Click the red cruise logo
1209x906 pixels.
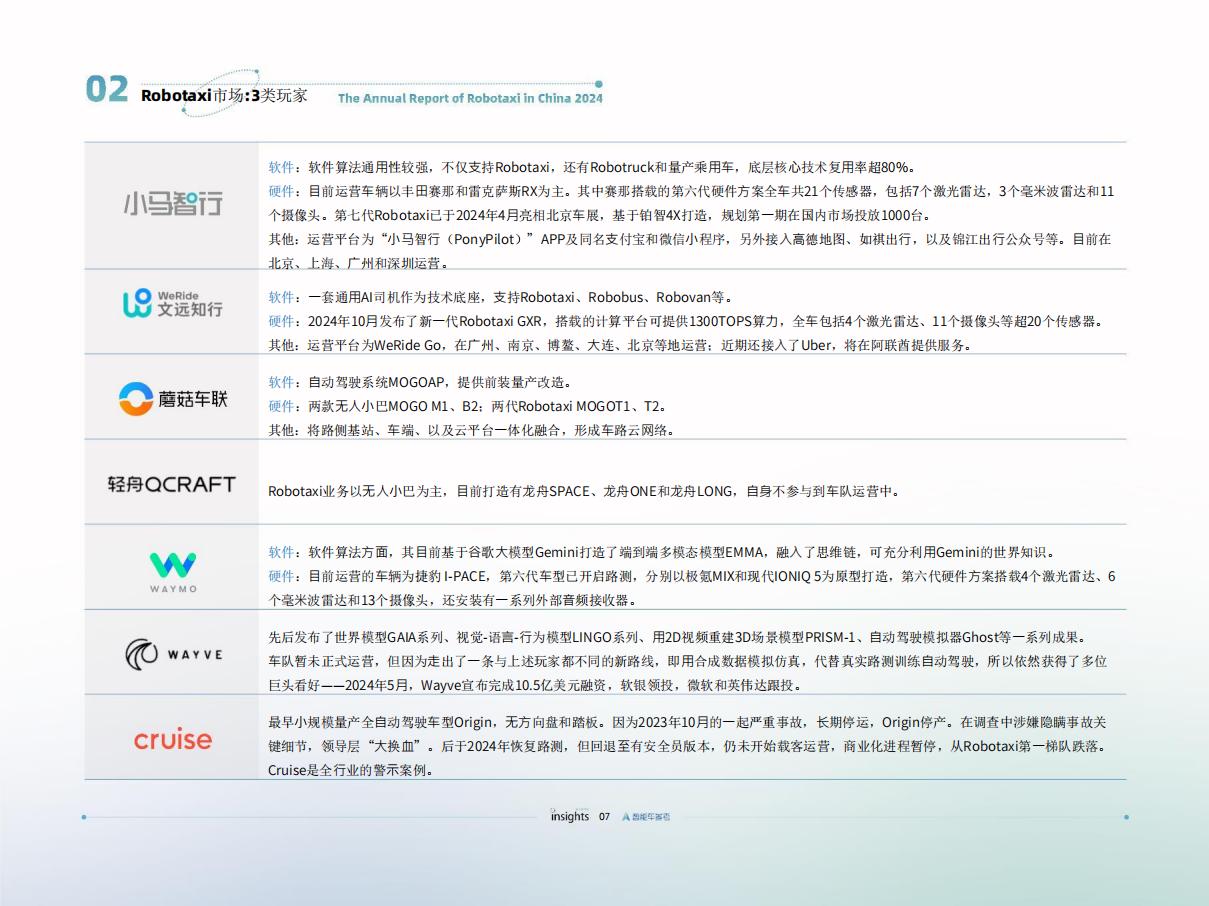[x=173, y=740]
